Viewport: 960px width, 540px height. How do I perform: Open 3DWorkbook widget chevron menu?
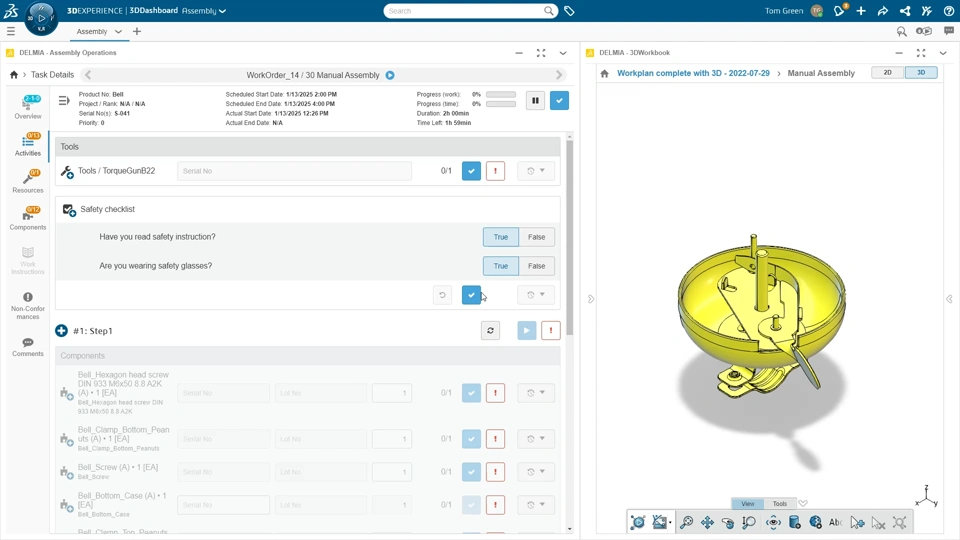click(943, 53)
